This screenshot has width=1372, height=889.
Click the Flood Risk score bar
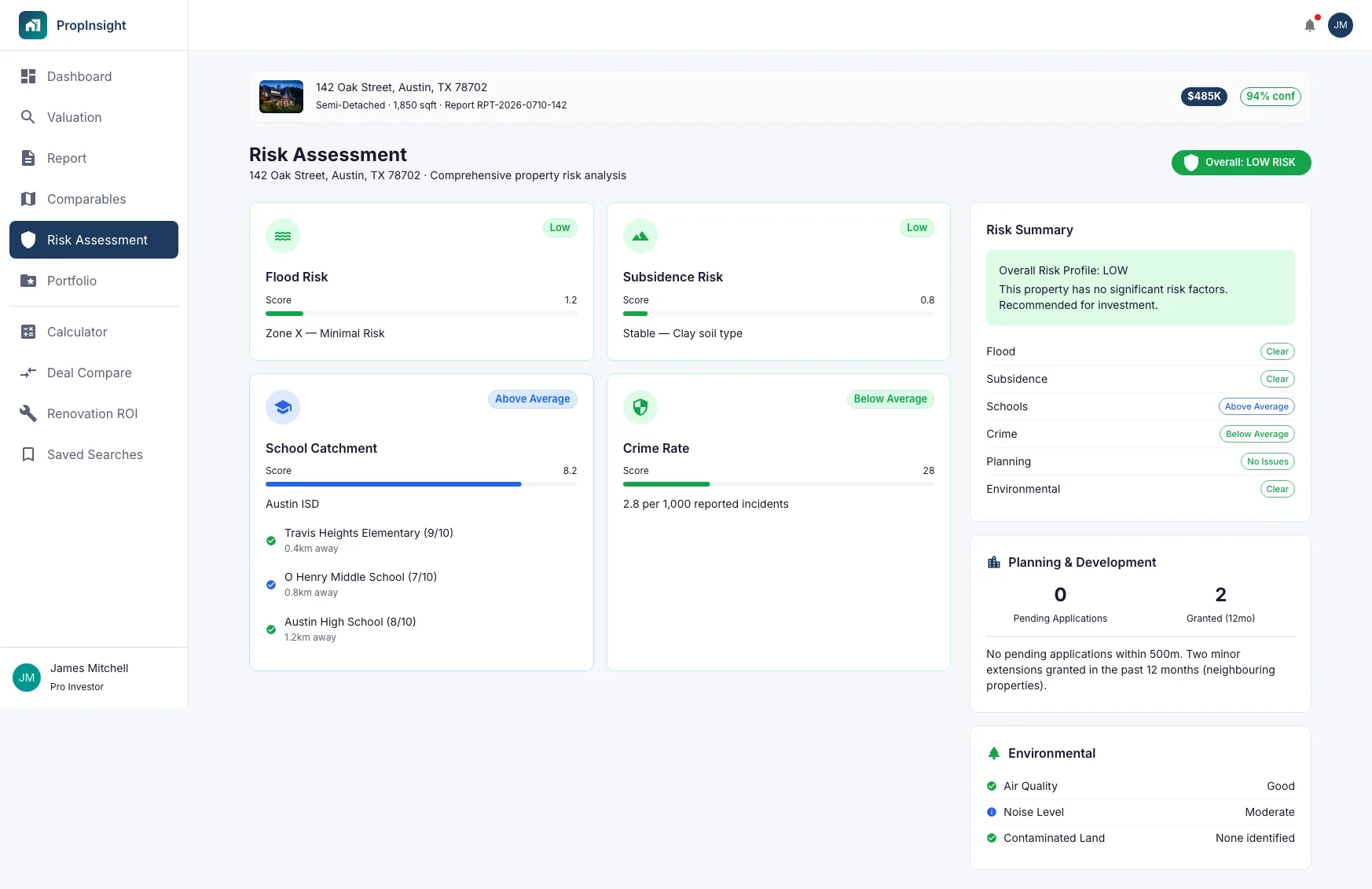(x=421, y=314)
